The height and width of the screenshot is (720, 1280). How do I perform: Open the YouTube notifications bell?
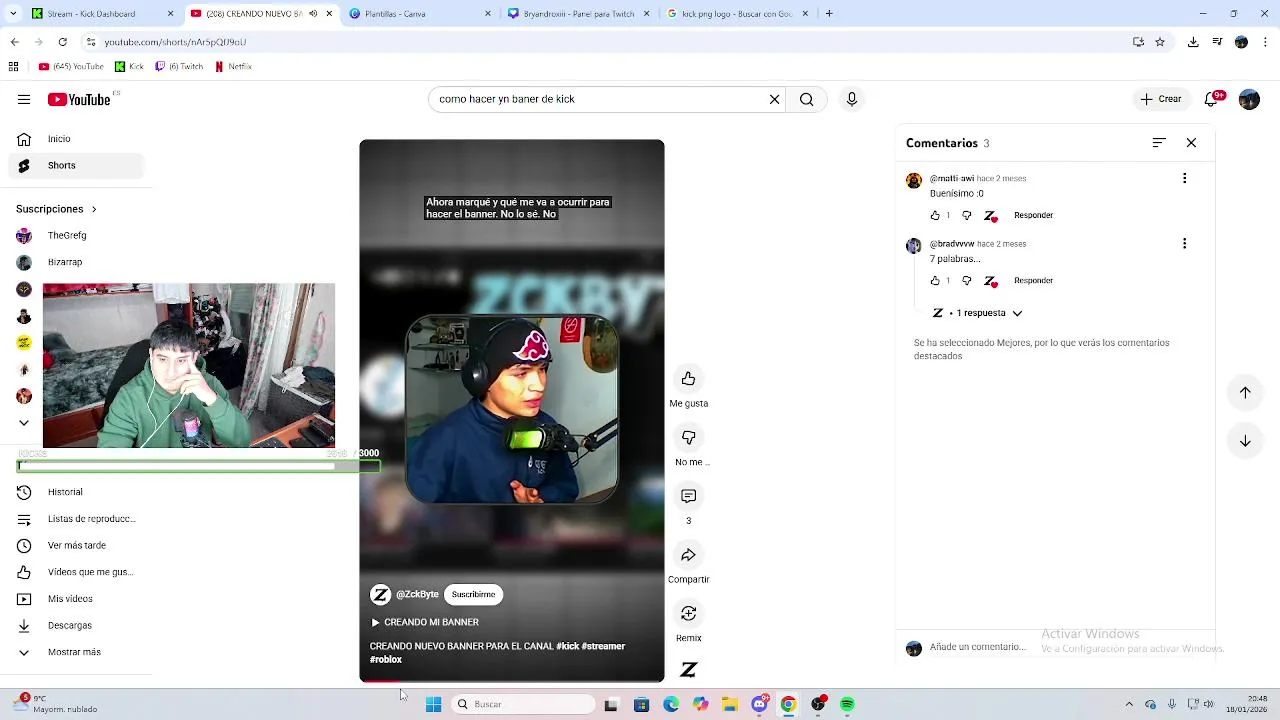(x=1212, y=99)
